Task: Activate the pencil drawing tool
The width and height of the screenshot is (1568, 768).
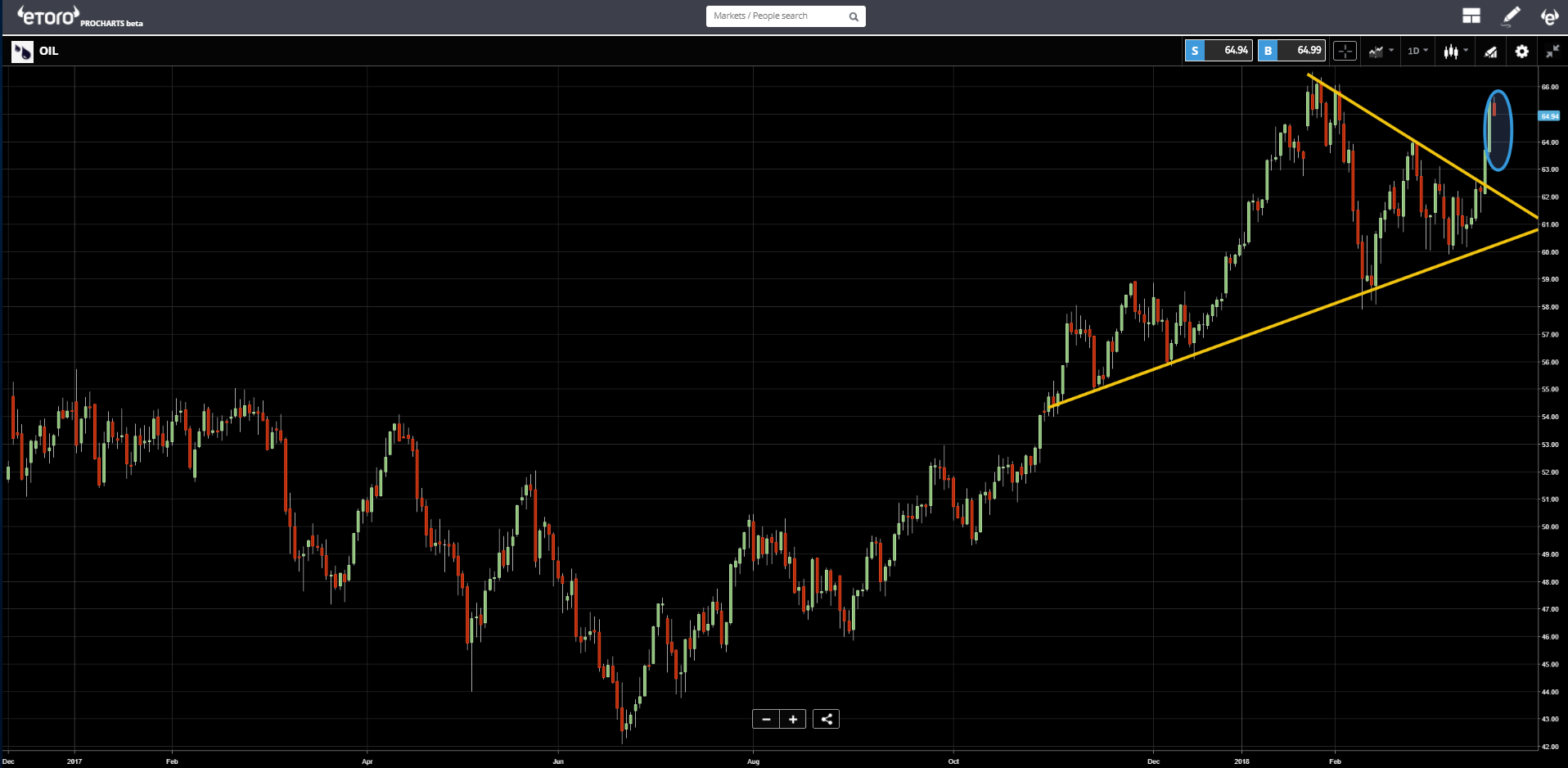Action: [x=1511, y=16]
